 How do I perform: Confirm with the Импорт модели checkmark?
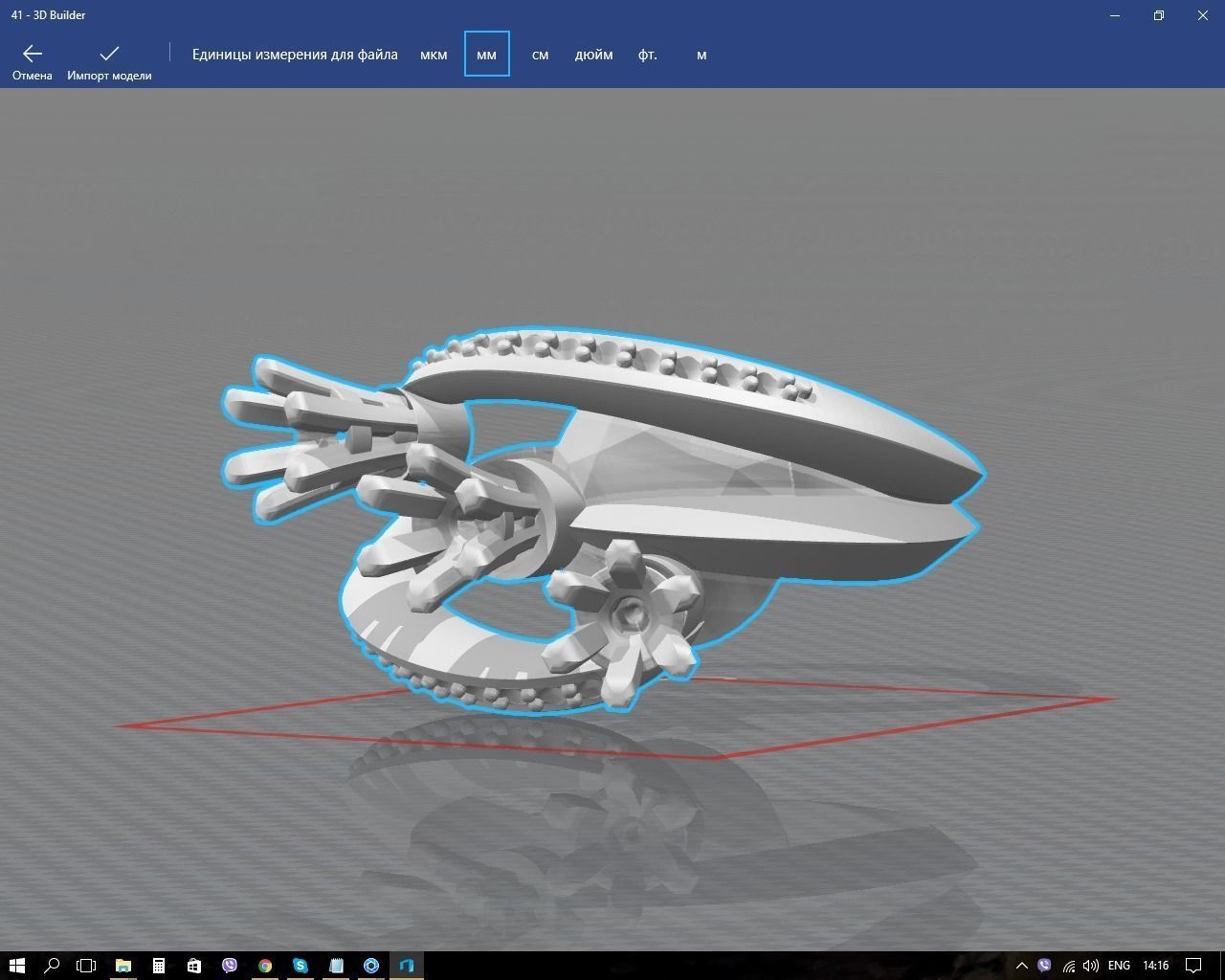pyautogui.click(x=109, y=55)
